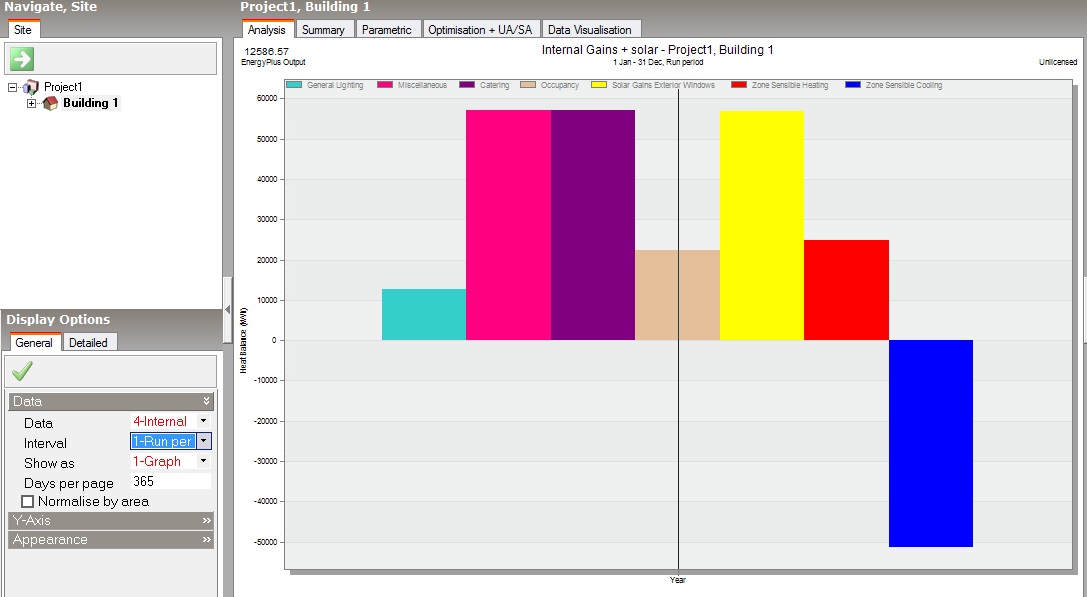Open the Data Visualisation tab

pos(589,30)
